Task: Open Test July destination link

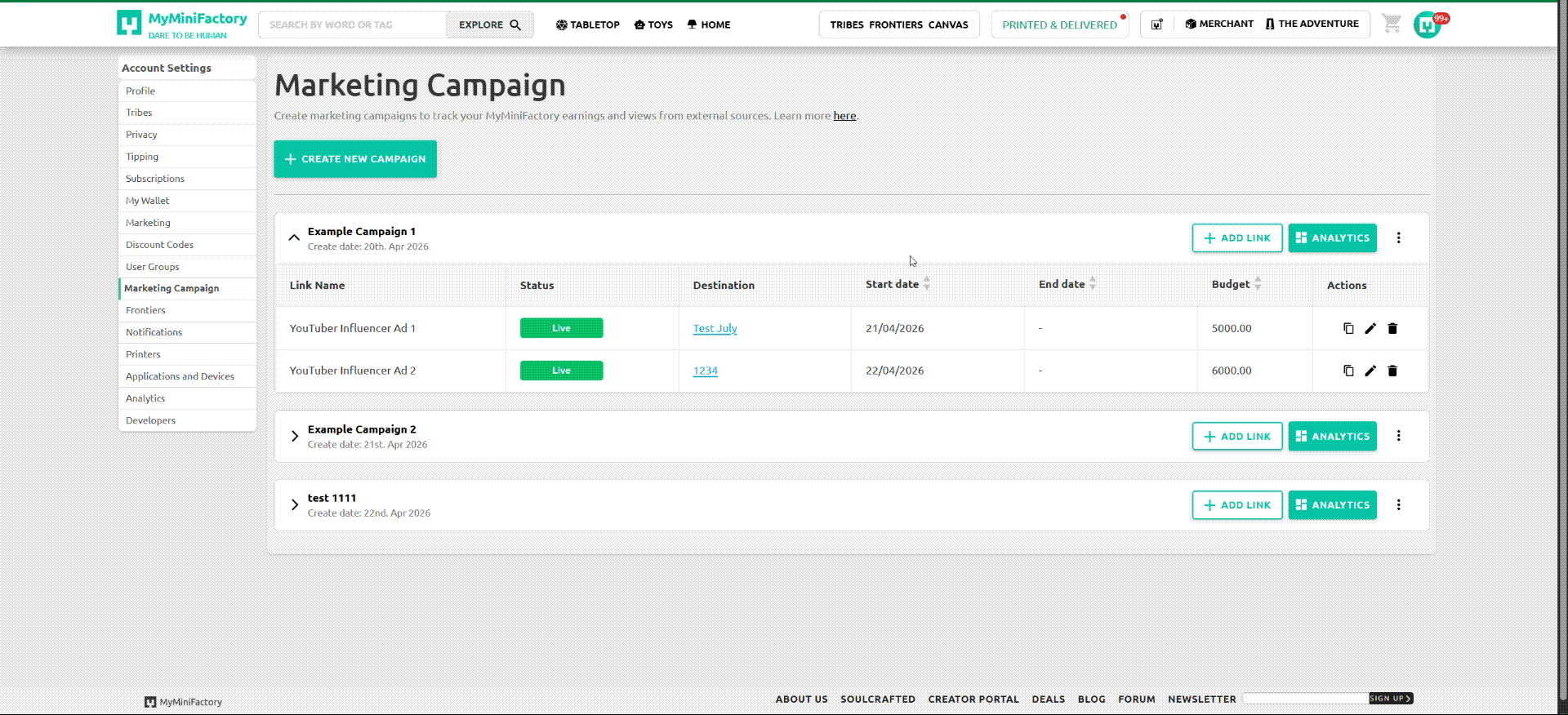Action: pos(715,328)
